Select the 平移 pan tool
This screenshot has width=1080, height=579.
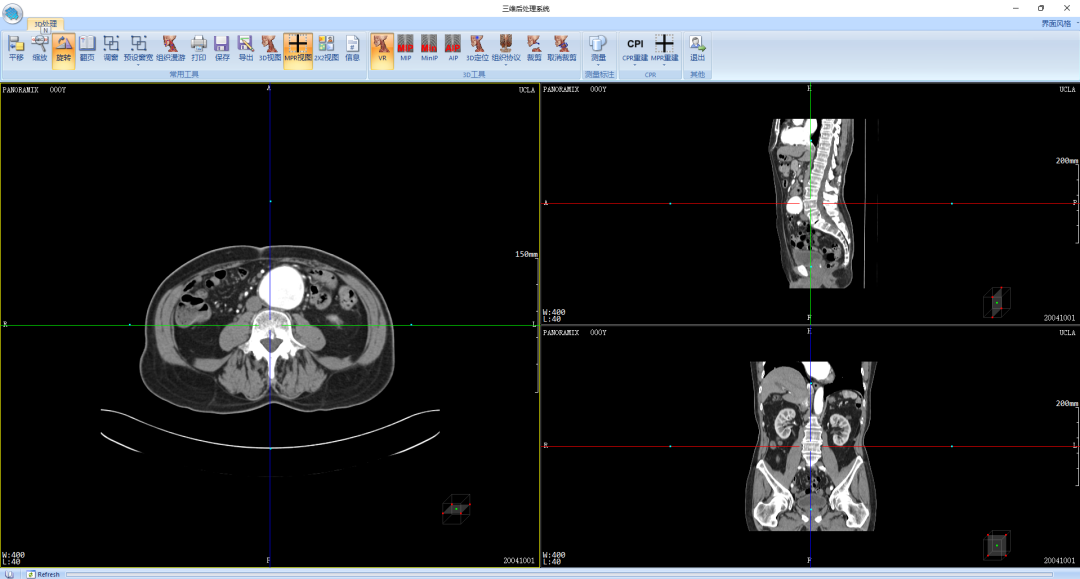point(16,49)
